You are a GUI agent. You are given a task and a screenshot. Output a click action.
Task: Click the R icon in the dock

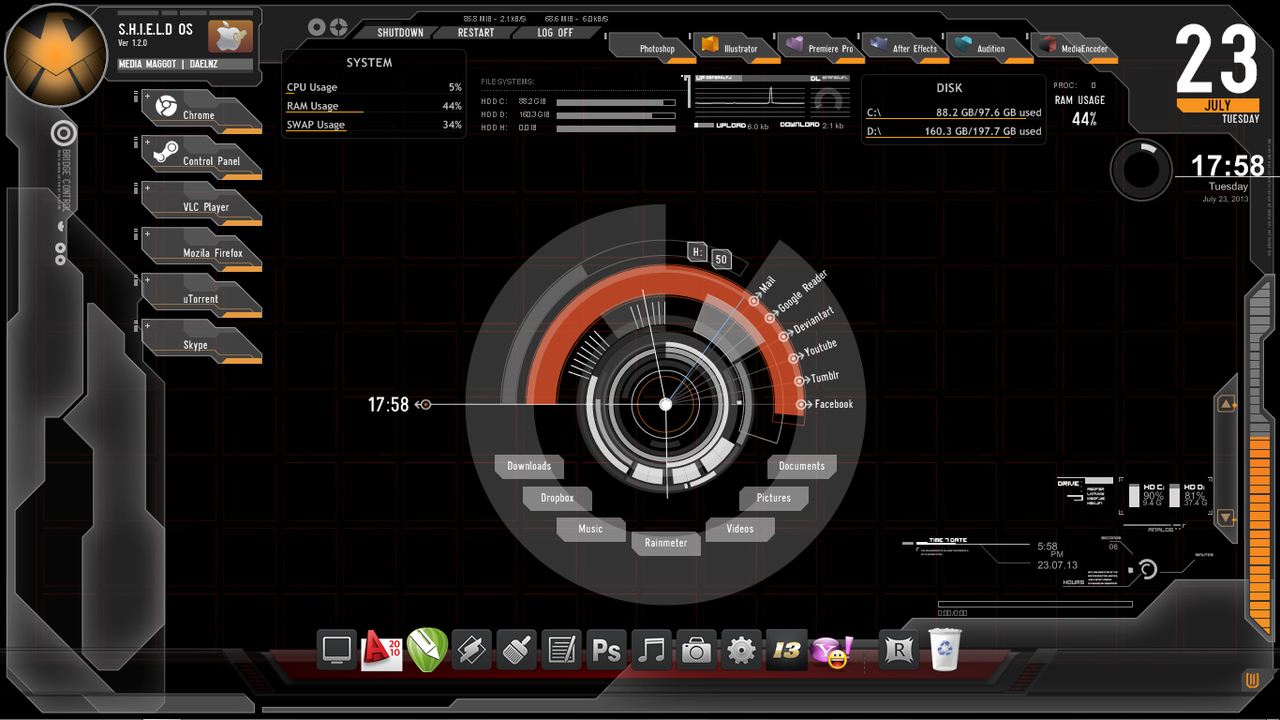point(899,650)
